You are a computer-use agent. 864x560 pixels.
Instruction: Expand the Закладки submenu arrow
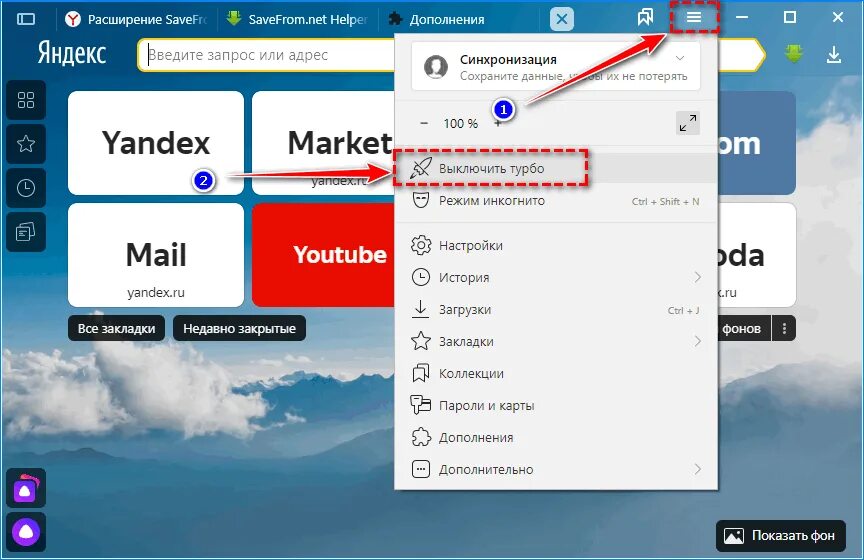pyautogui.click(x=698, y=341)
